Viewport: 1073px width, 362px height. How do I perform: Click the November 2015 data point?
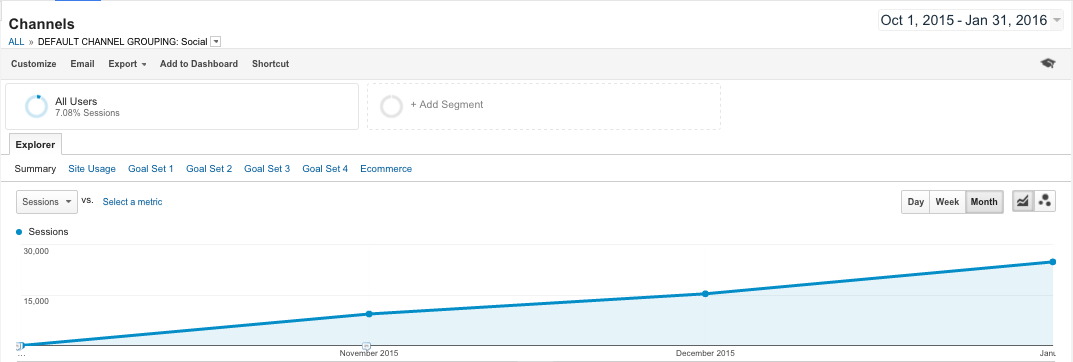point(369,314)
